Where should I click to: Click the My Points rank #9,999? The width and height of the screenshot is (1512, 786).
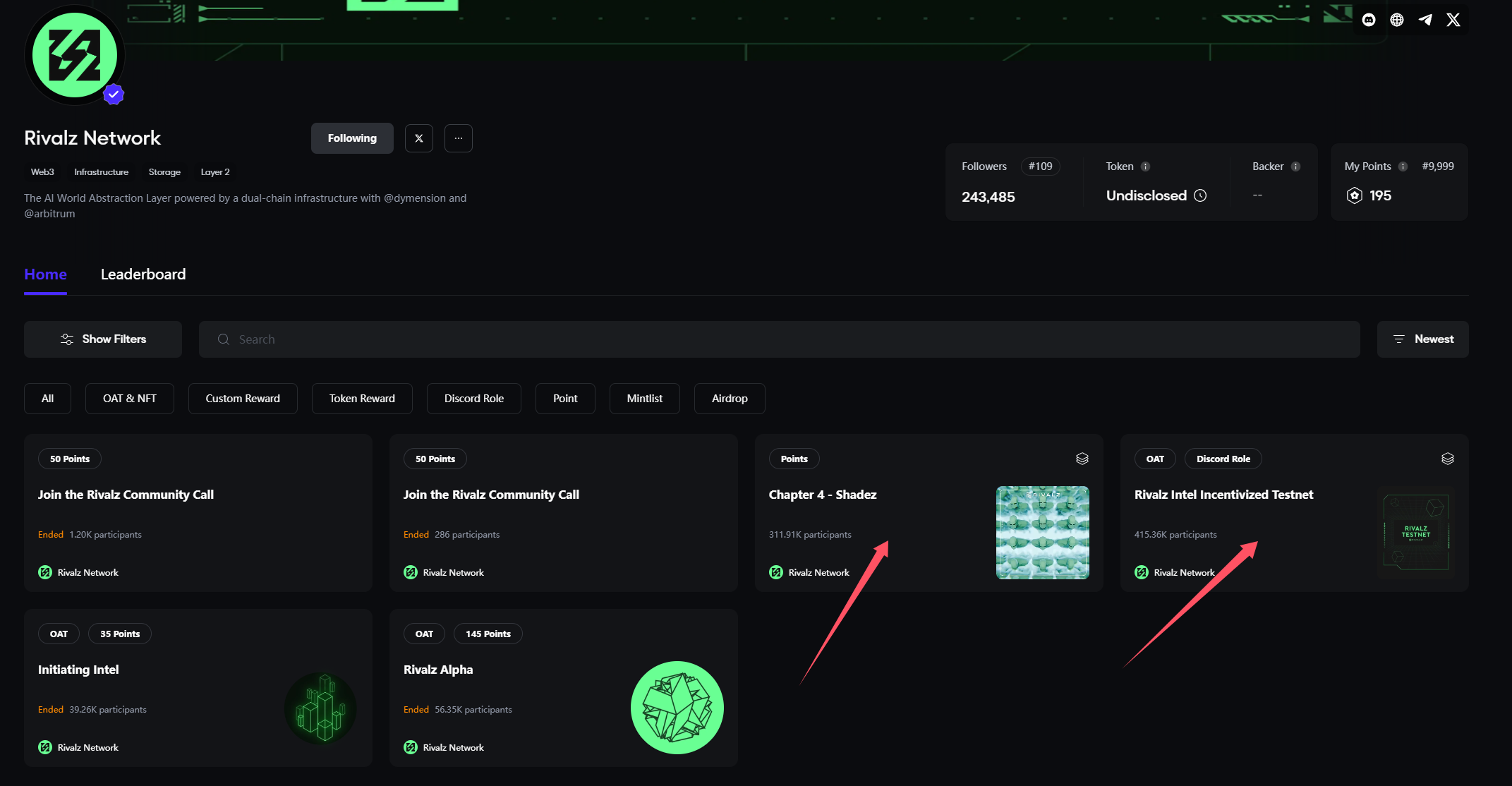1438,167
